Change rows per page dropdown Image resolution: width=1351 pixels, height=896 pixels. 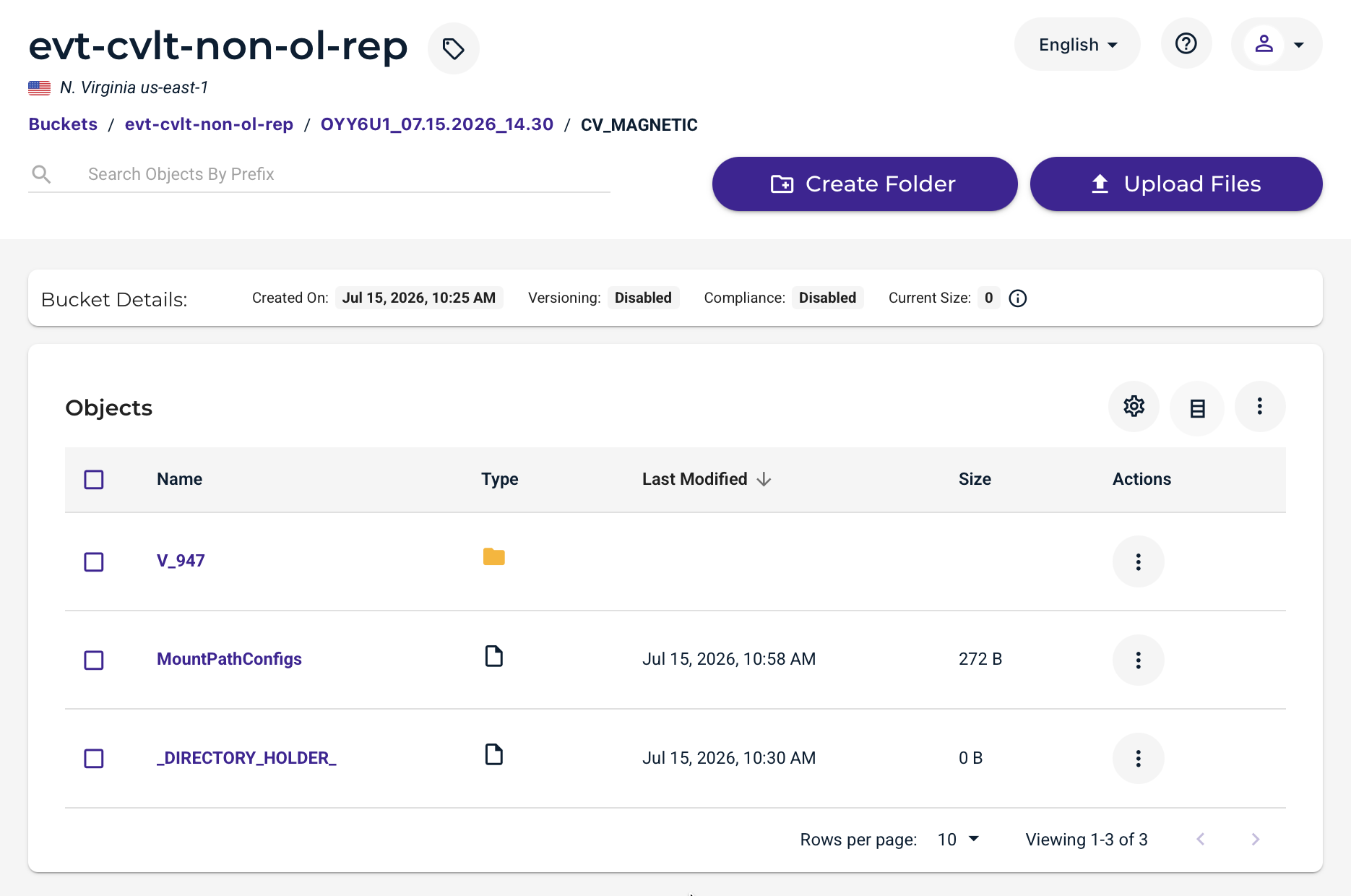click(958, 839)
